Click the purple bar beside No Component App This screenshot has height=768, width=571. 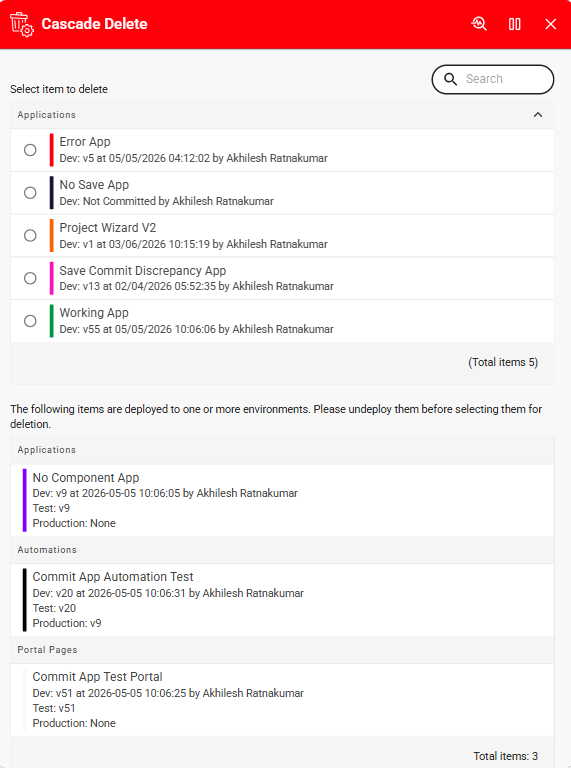(x=24, y=500)
